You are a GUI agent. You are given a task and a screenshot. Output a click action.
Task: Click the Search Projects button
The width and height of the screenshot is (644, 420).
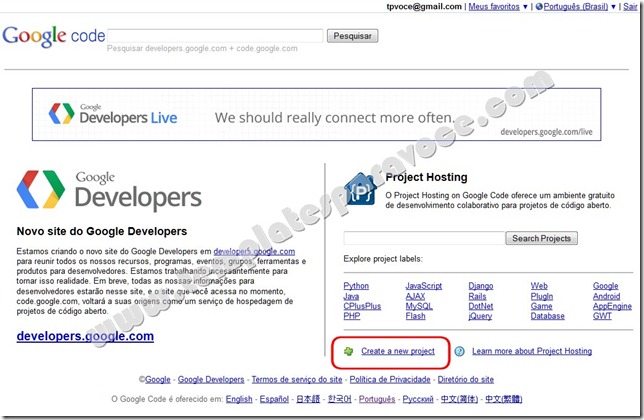[541, 238]
